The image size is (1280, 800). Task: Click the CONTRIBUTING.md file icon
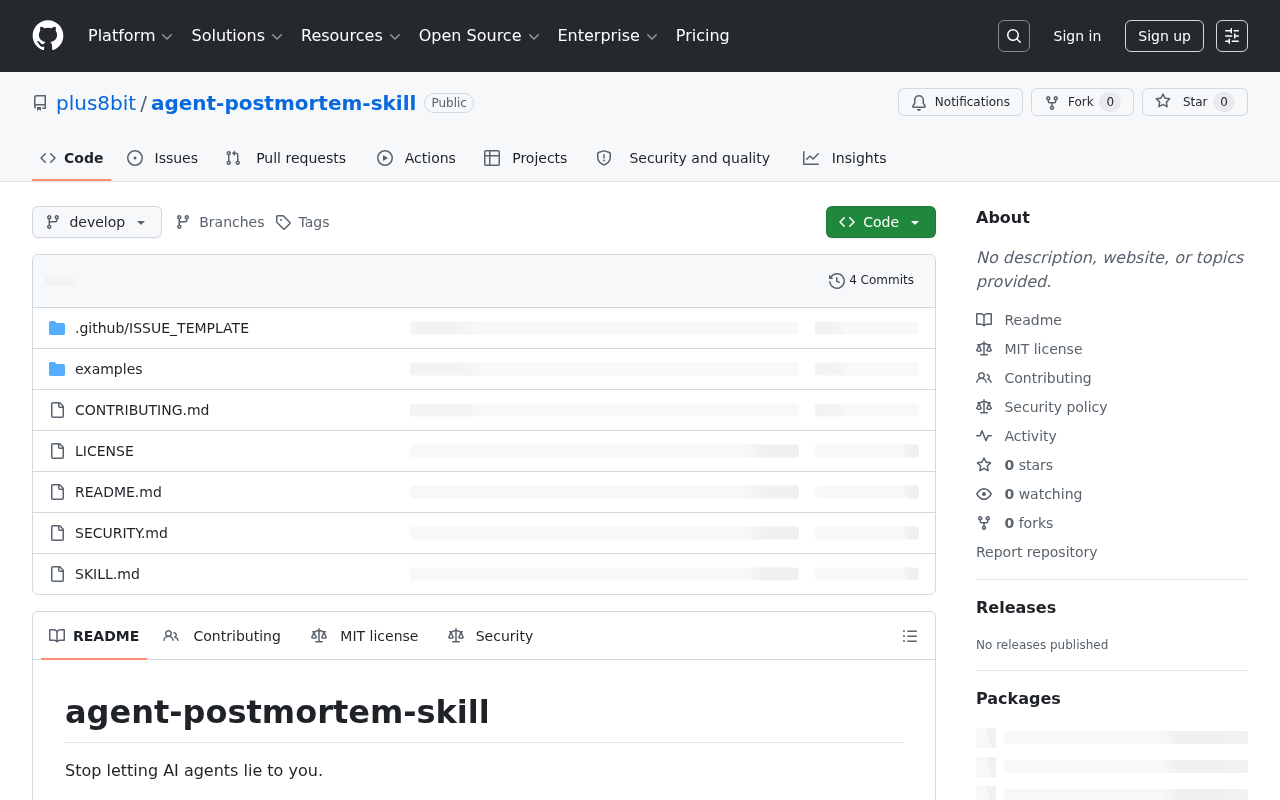click(x=57, y=410)
